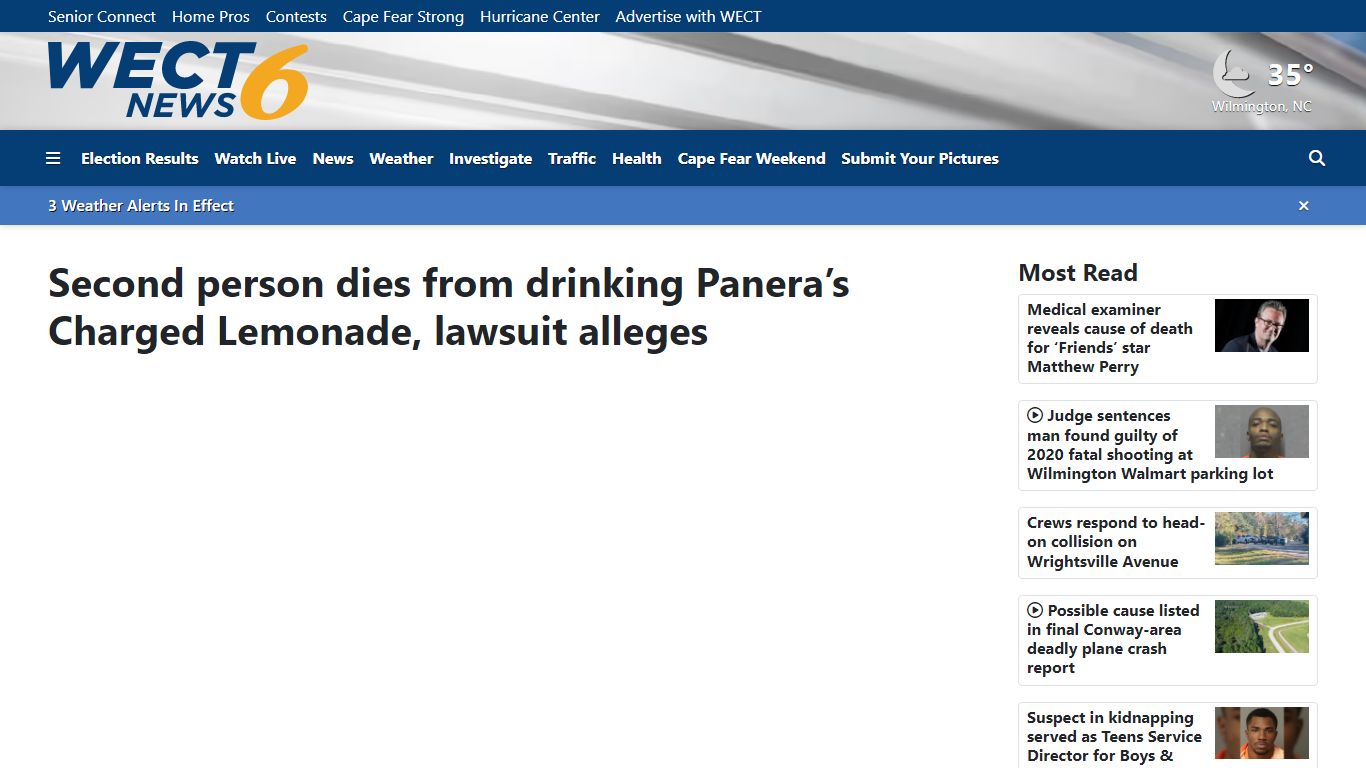Click the Panera Charged Lemonade headline
1366x768 pixels.
coord(449,307)
